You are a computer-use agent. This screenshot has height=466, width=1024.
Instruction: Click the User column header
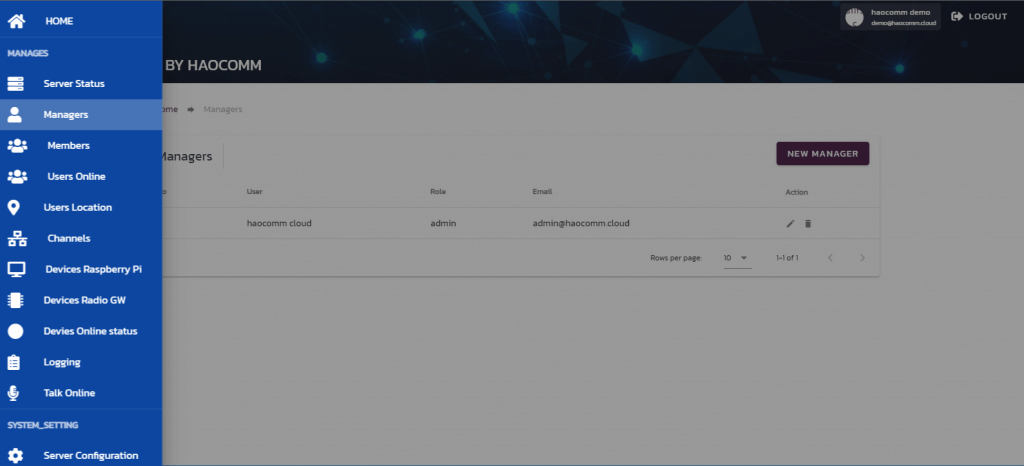[x=255, y=192]
